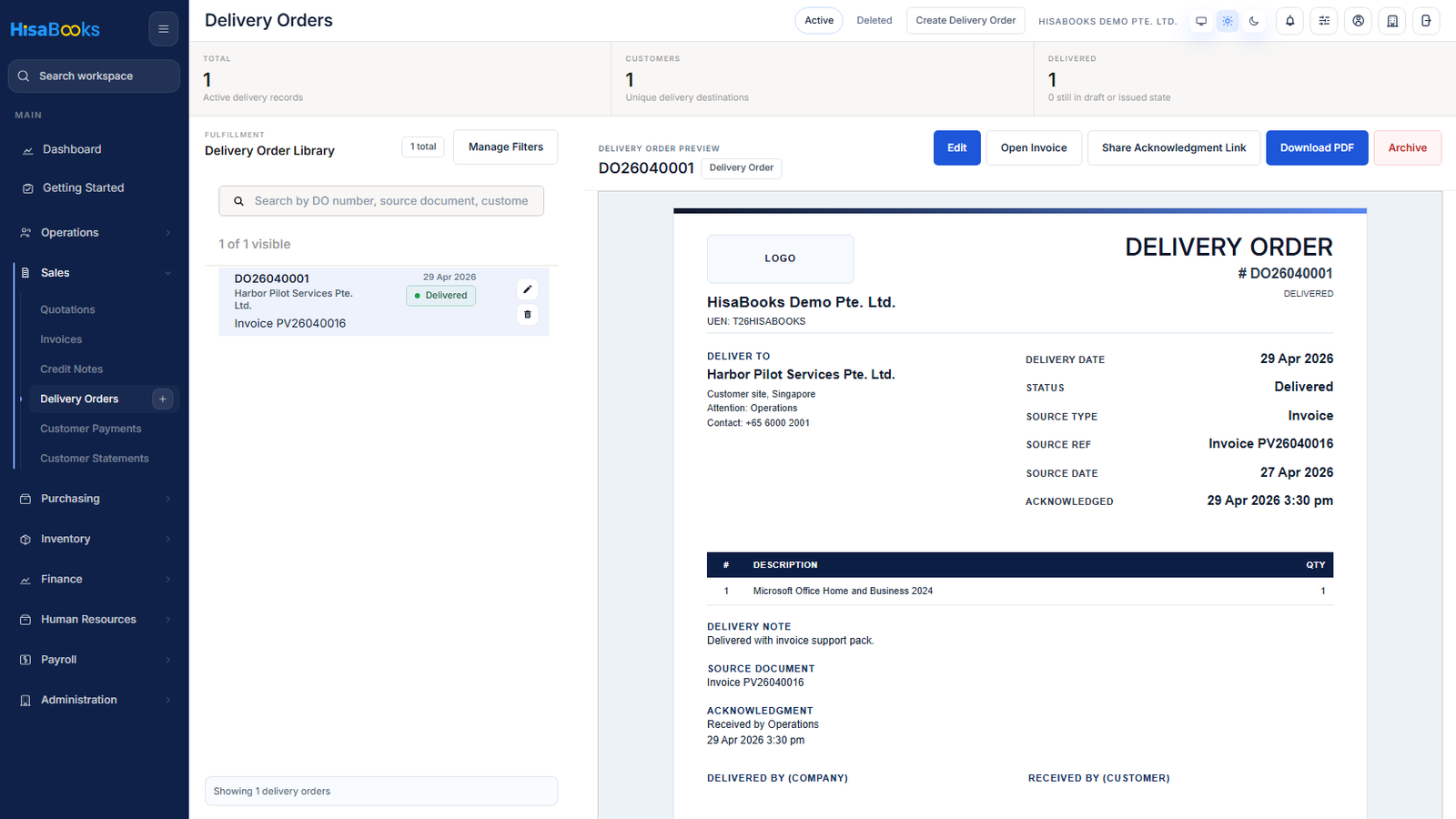Focus the Search workspace field
Viewport: 1456px width, 819px height.
coord(95,76)
